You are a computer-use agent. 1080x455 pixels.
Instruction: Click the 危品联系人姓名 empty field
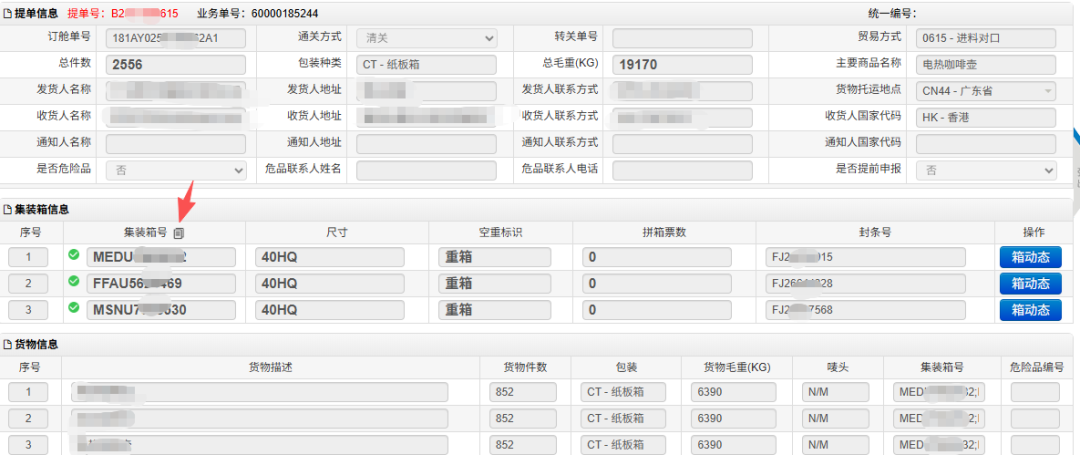click(426, 169)
